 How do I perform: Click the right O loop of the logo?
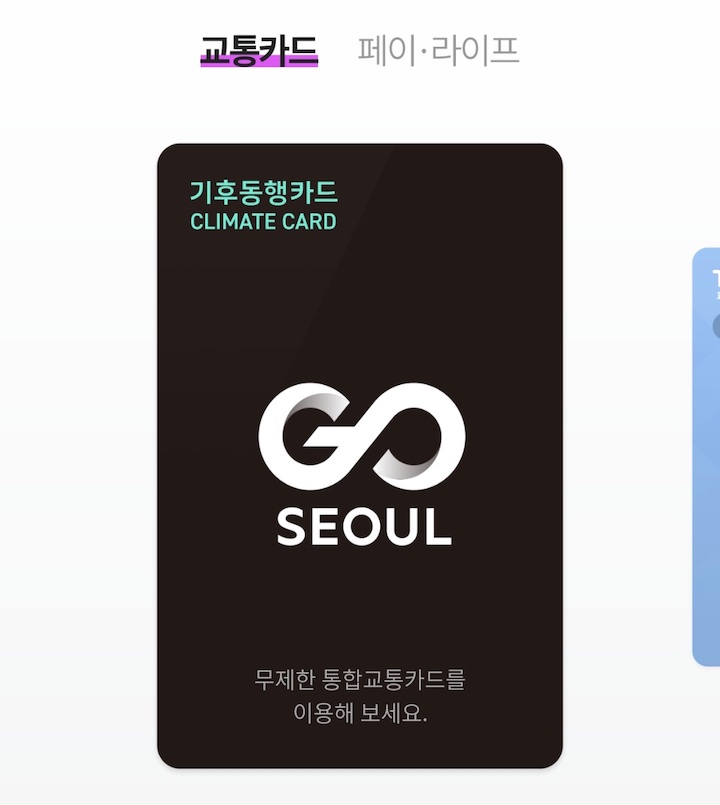tap(416, 436)
